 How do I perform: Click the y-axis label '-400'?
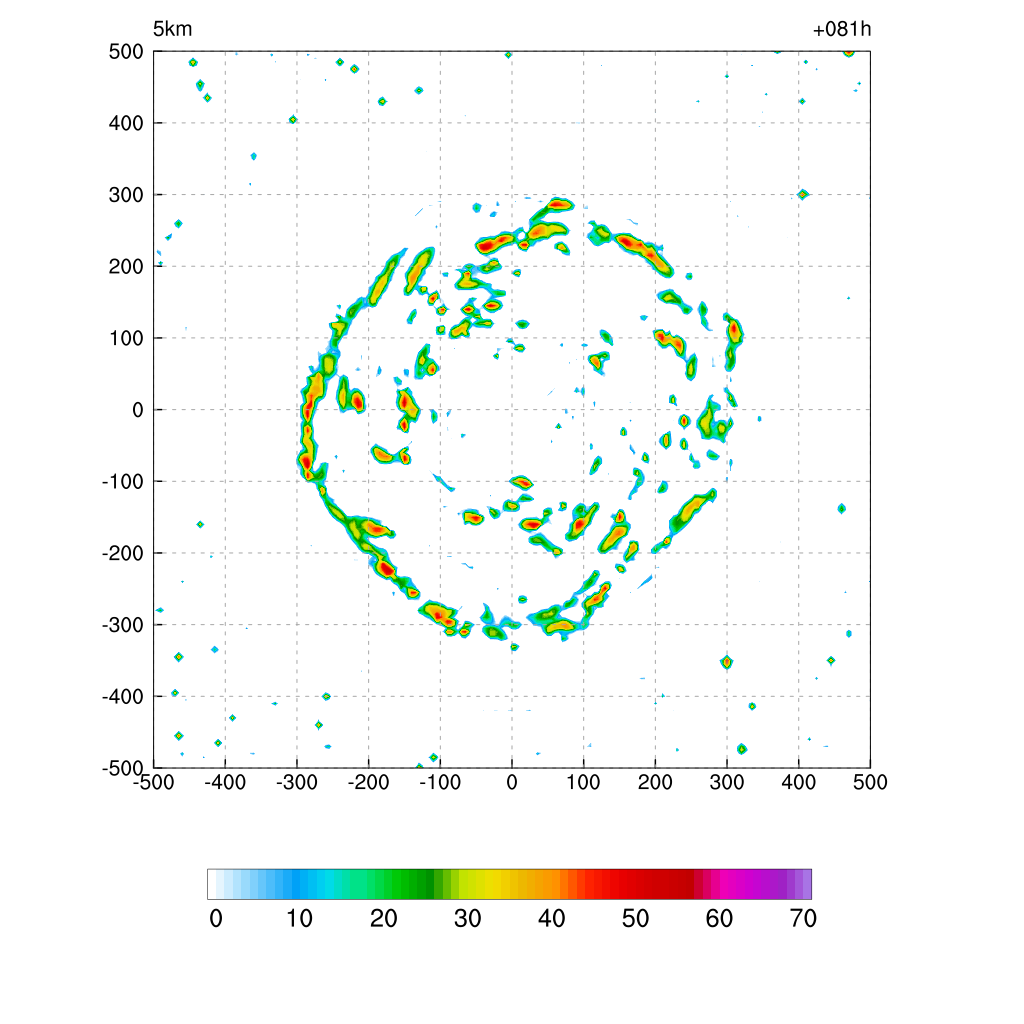point(123,697)
